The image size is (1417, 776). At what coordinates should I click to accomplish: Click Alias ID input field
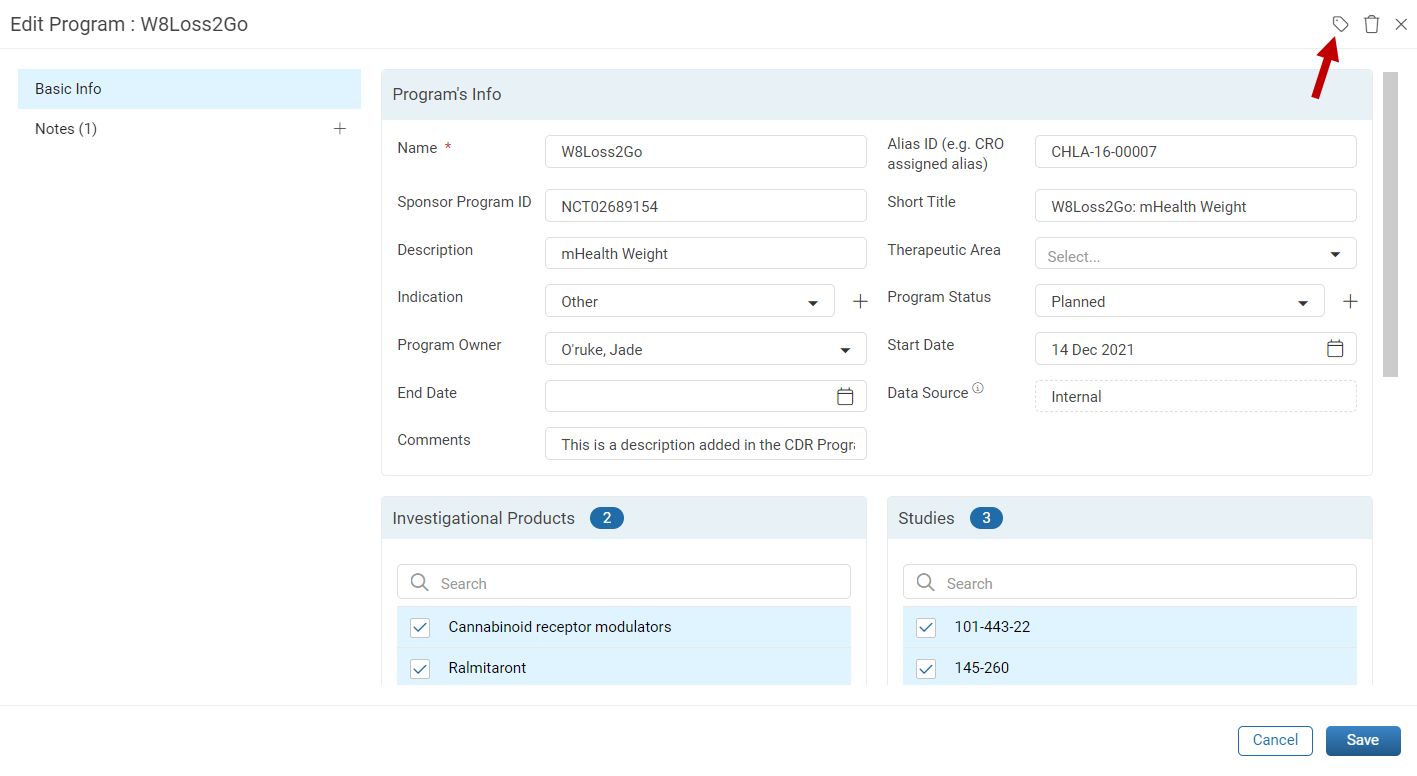(1195, 151)
